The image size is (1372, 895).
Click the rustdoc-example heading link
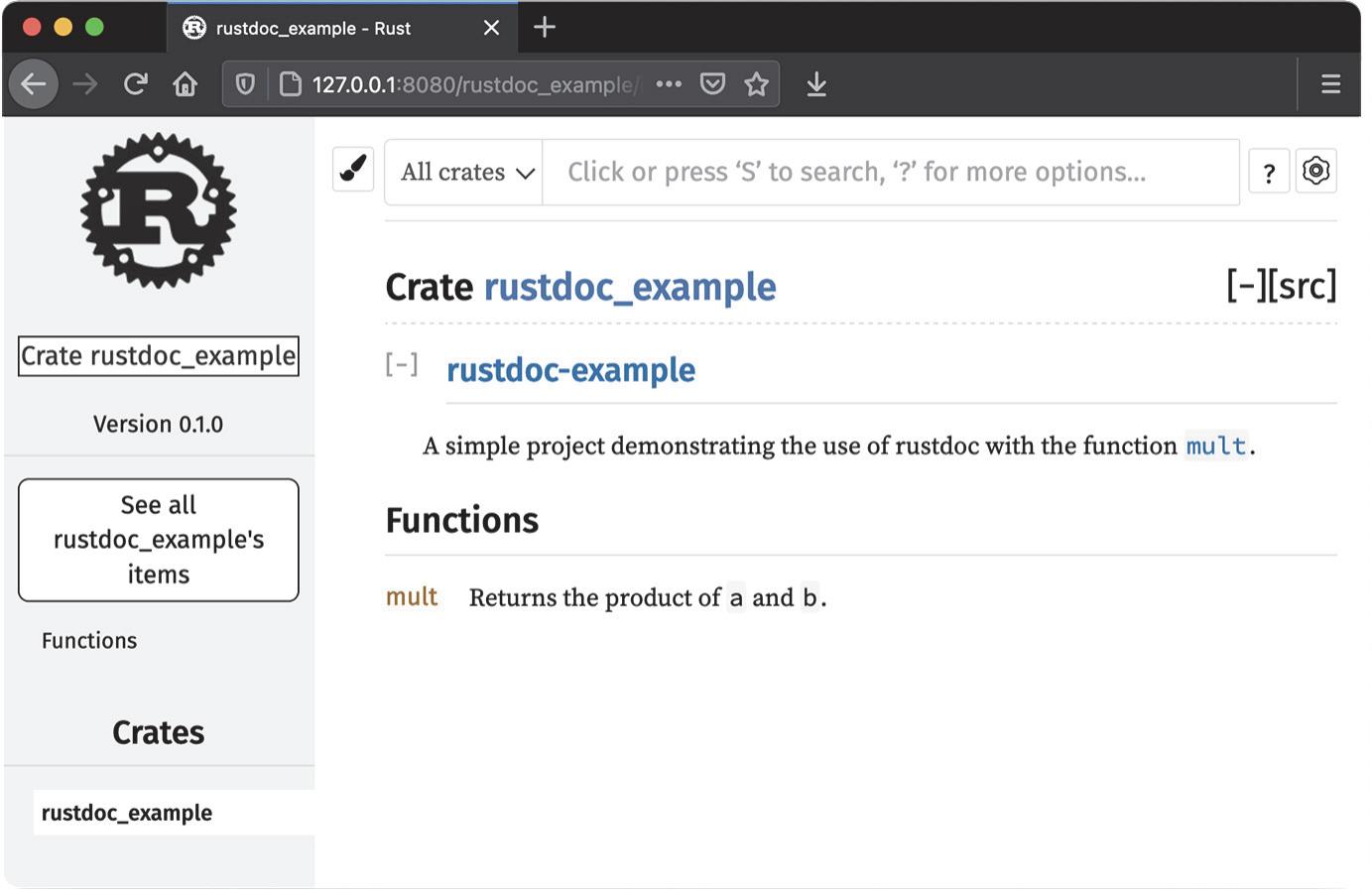tap(570, 370)
